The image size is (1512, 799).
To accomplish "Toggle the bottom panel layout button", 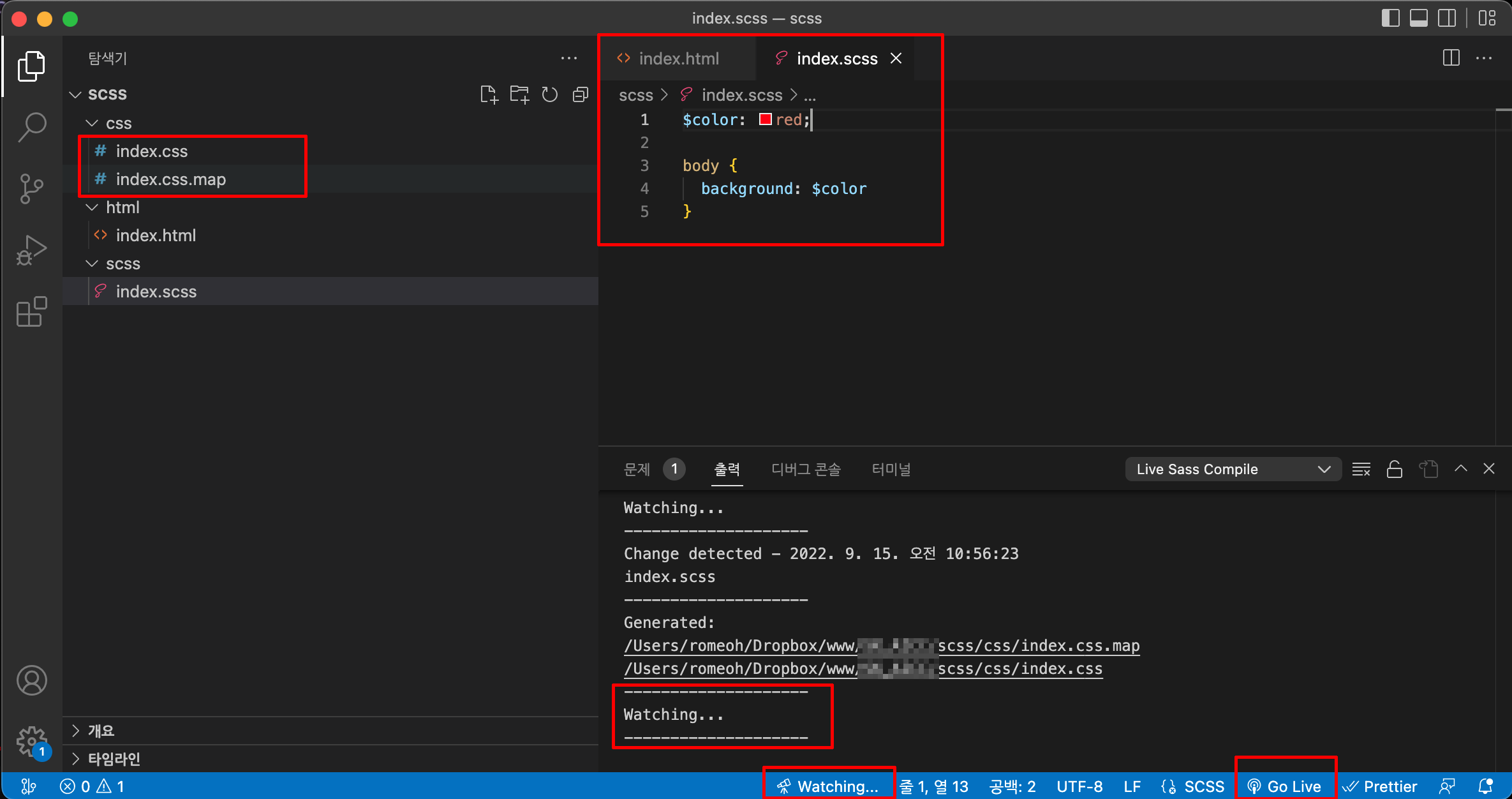I will point(1418,19).
